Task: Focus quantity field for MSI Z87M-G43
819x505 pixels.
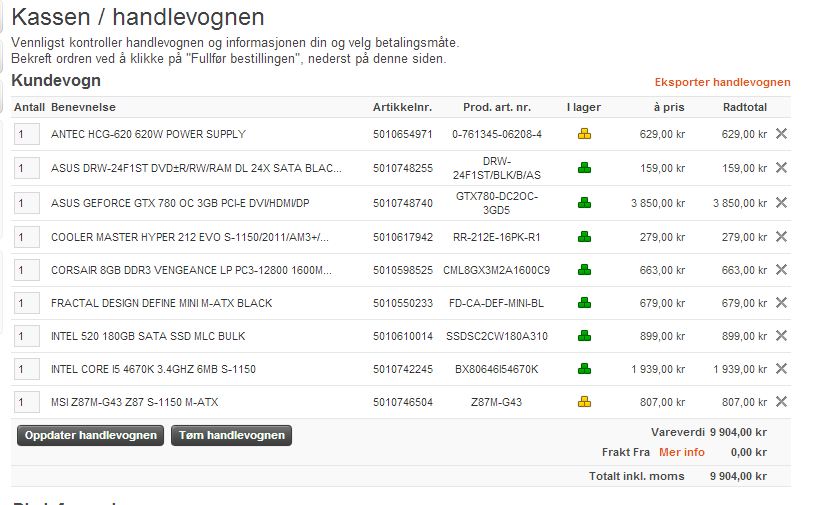Action: coord(27,402)
